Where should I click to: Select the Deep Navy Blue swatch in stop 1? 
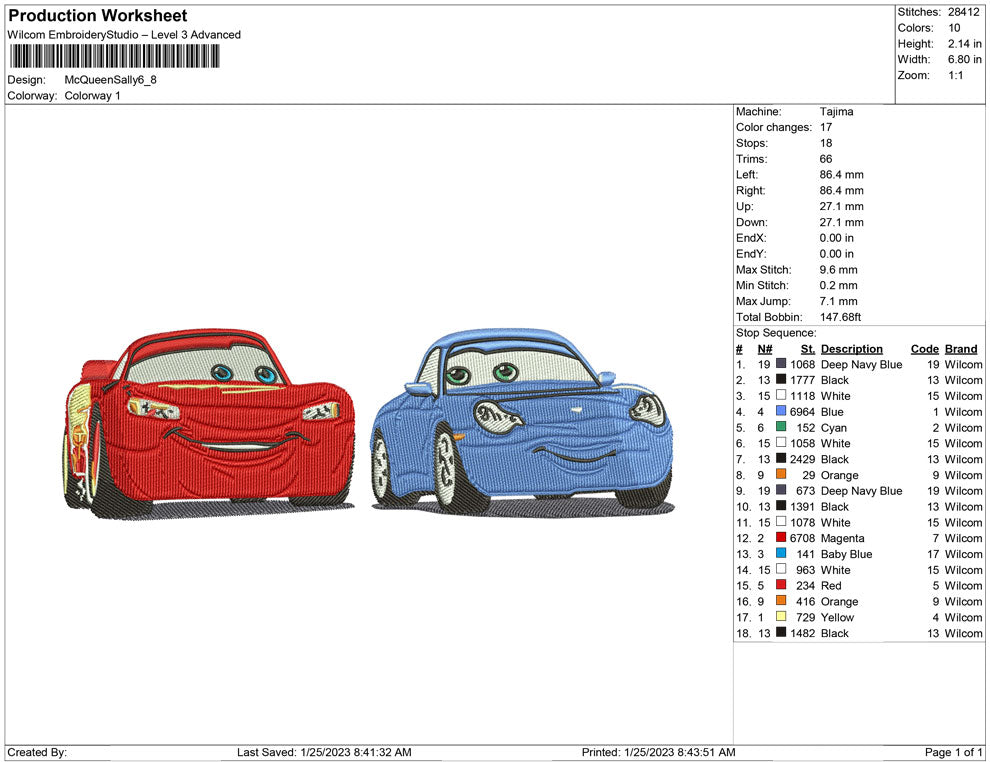coord(781,365)
